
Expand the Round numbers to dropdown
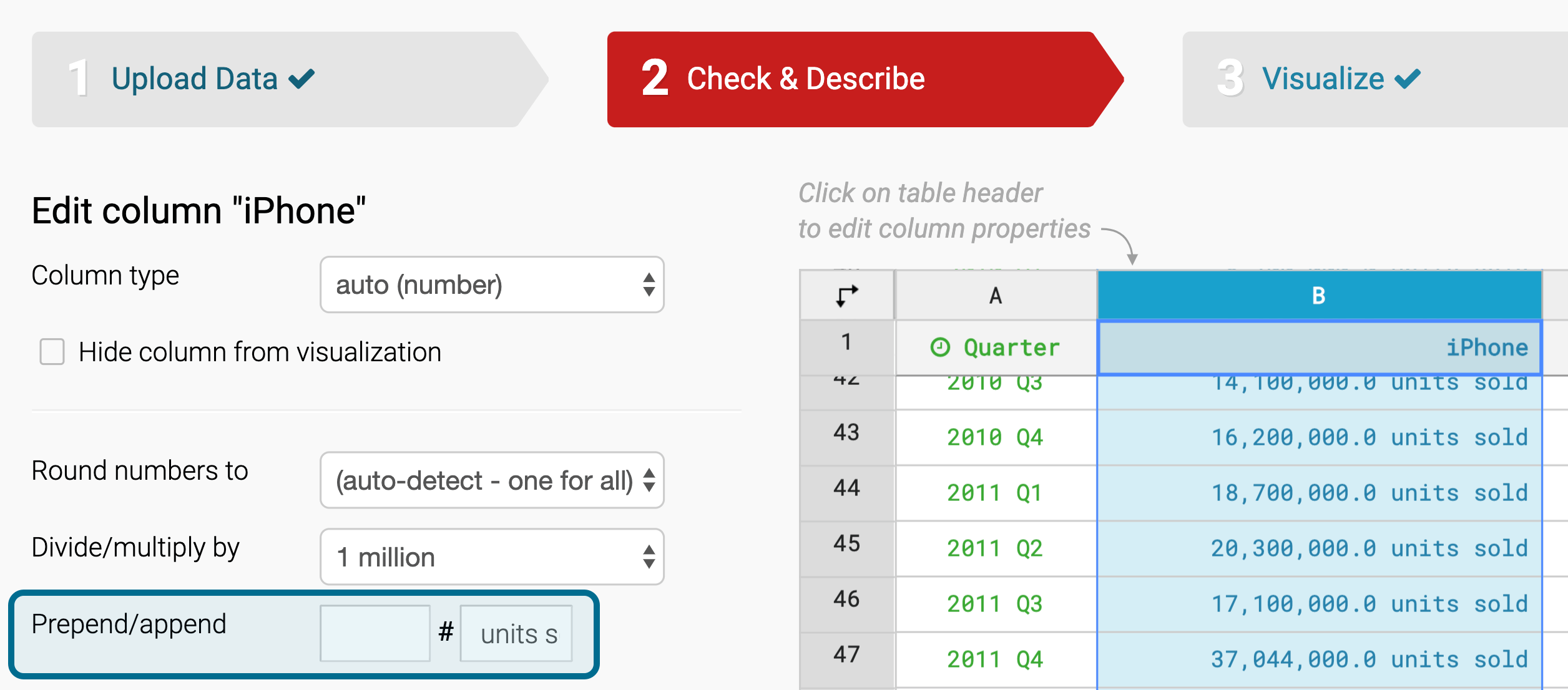pos(492,480)
